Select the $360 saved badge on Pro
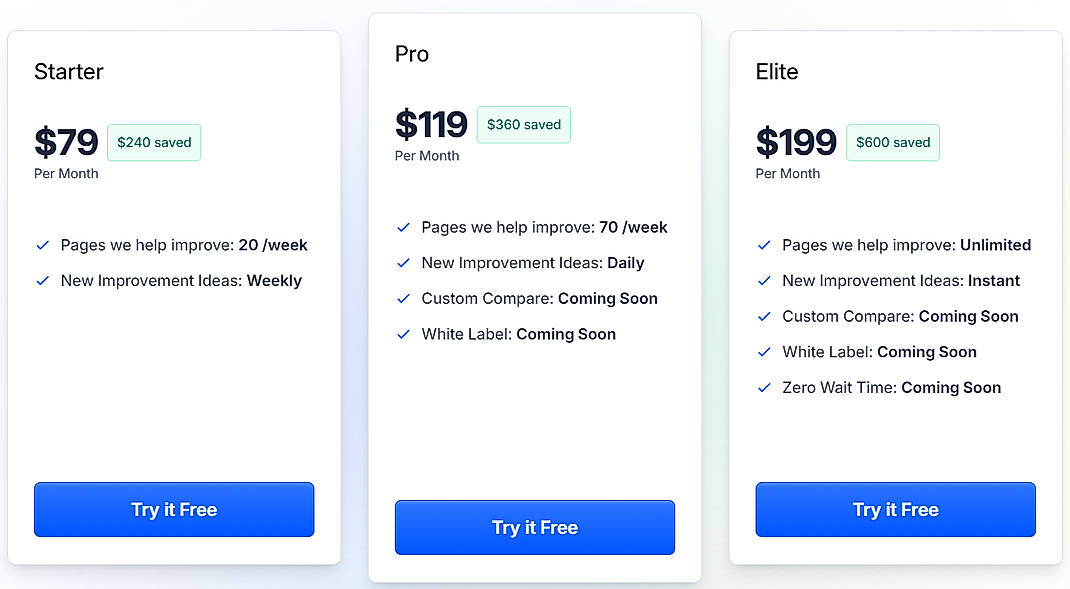The image size is (1070, 589). pos(523,124)
